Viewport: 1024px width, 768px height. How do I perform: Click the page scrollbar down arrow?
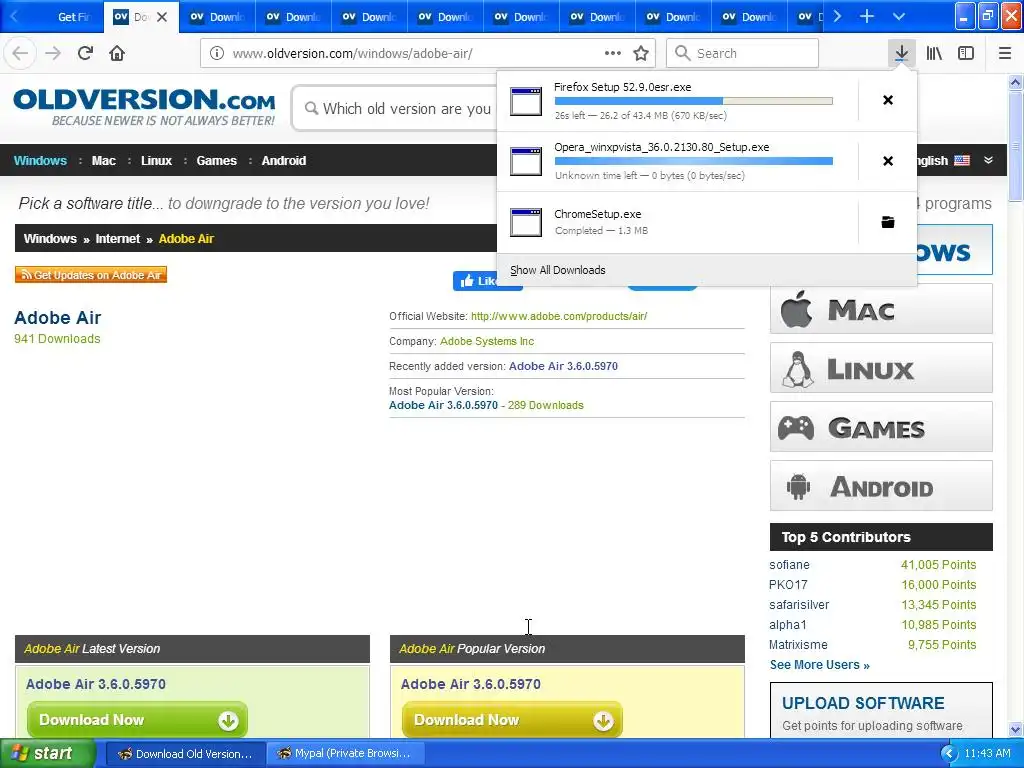point(1016,729)
